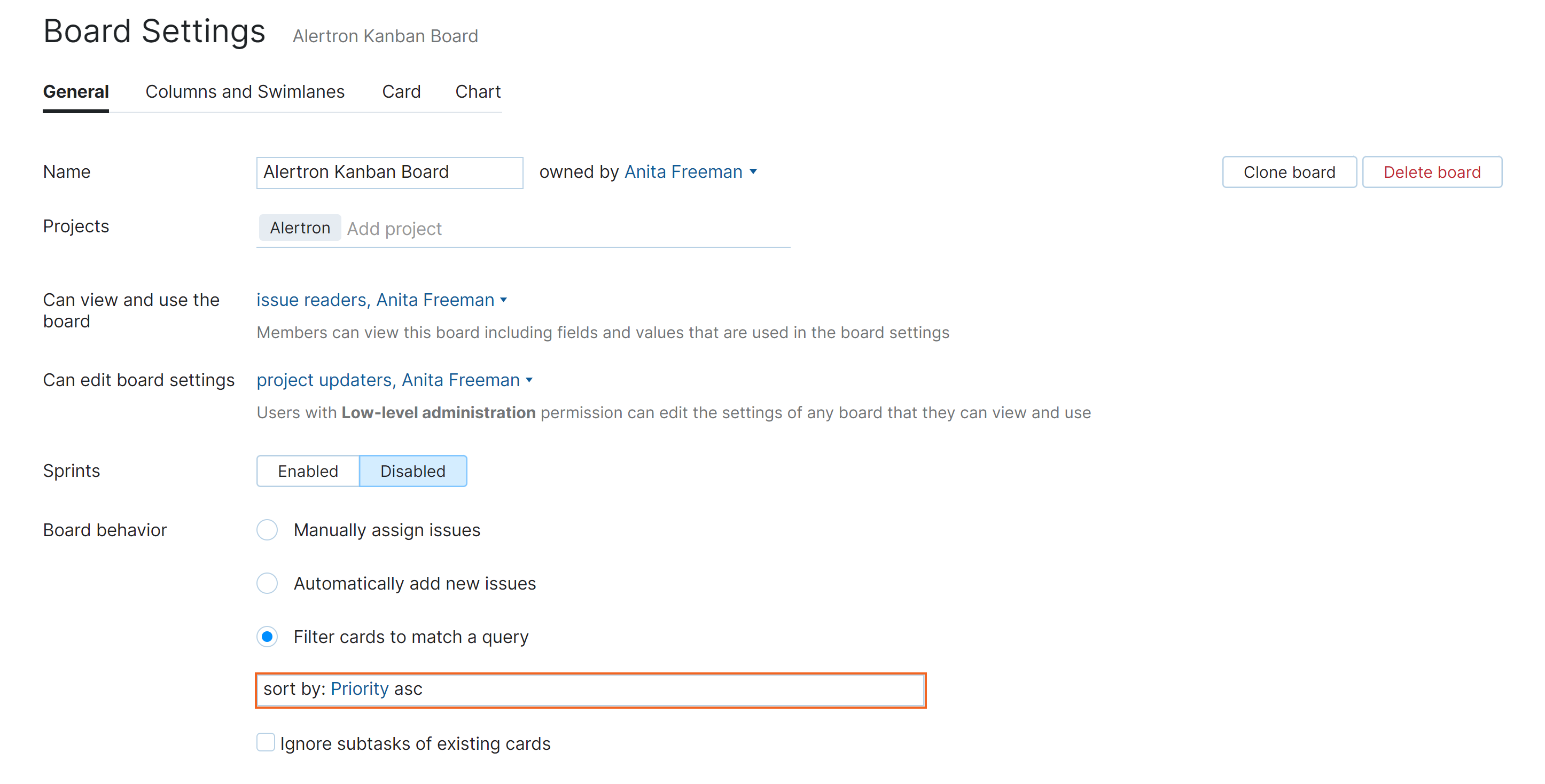Click the Alertron project tag
The width and height of the screenshot is (1545, 784).
click(300, 229)
